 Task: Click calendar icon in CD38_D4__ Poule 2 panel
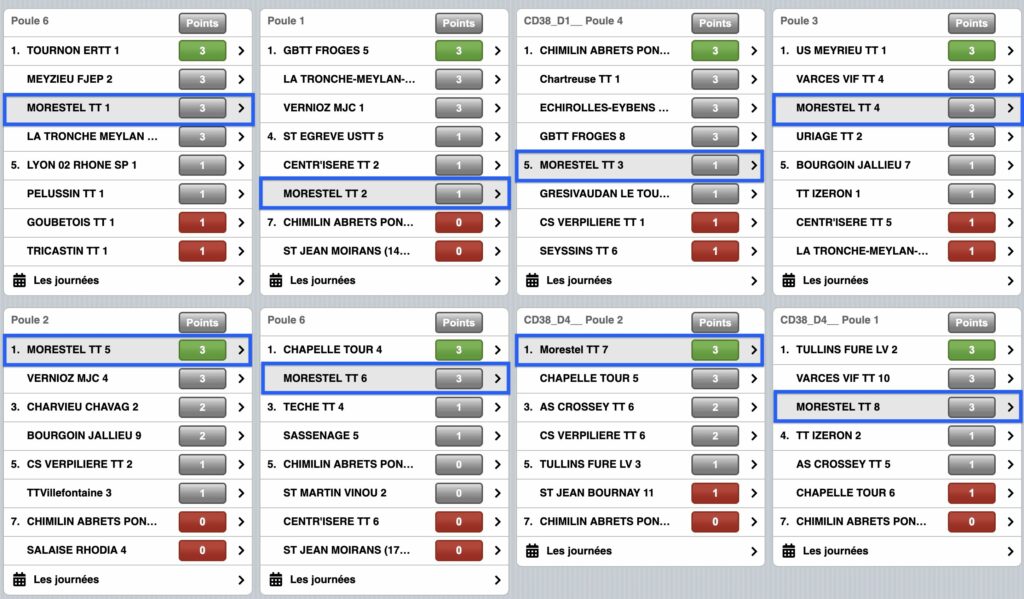(533, 550)
